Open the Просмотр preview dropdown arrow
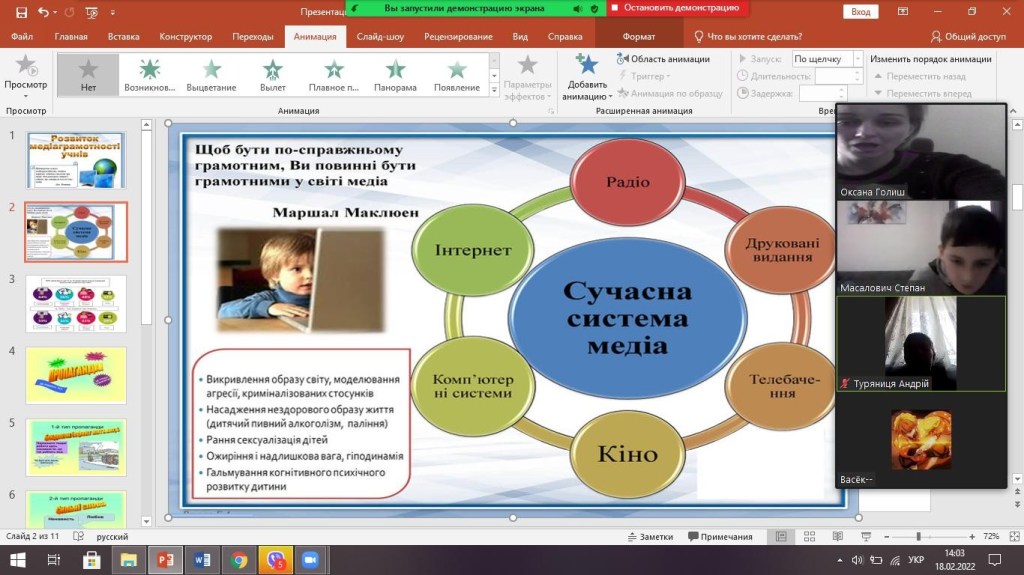This screenshot has width=1024, height=575. coord(25,97)
